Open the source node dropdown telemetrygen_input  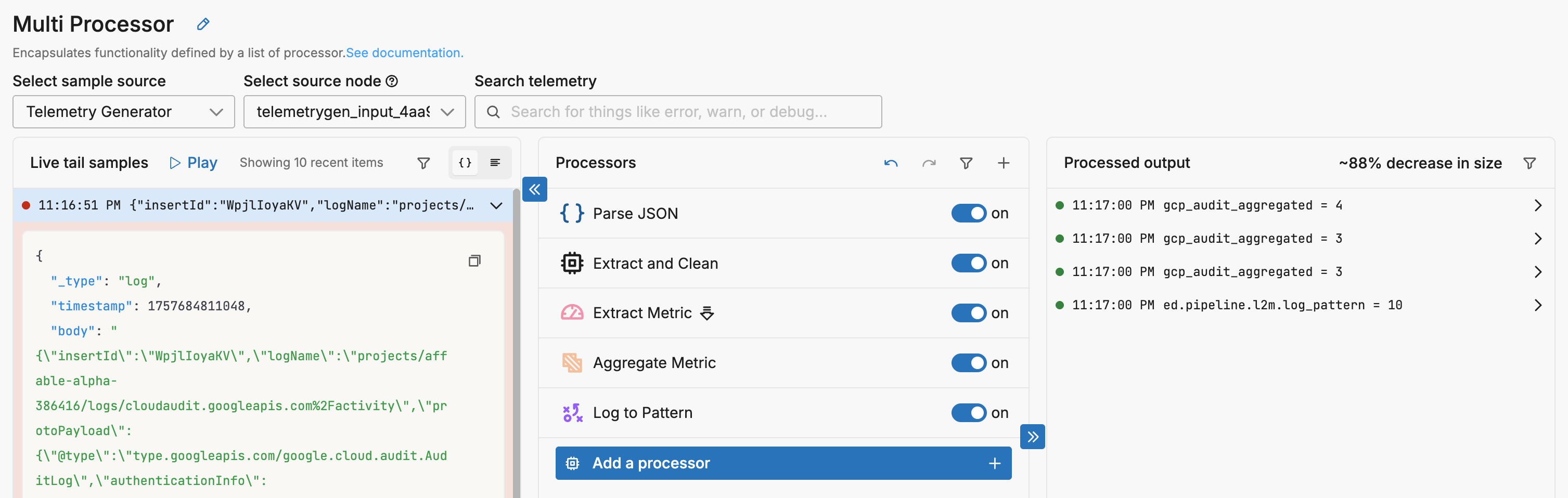point(354,112)
